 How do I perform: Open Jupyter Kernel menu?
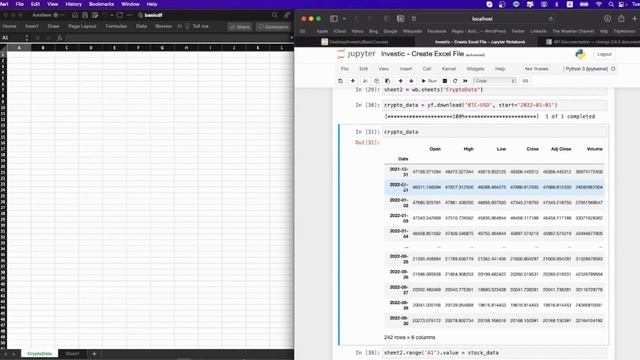[x=449, y=69]
